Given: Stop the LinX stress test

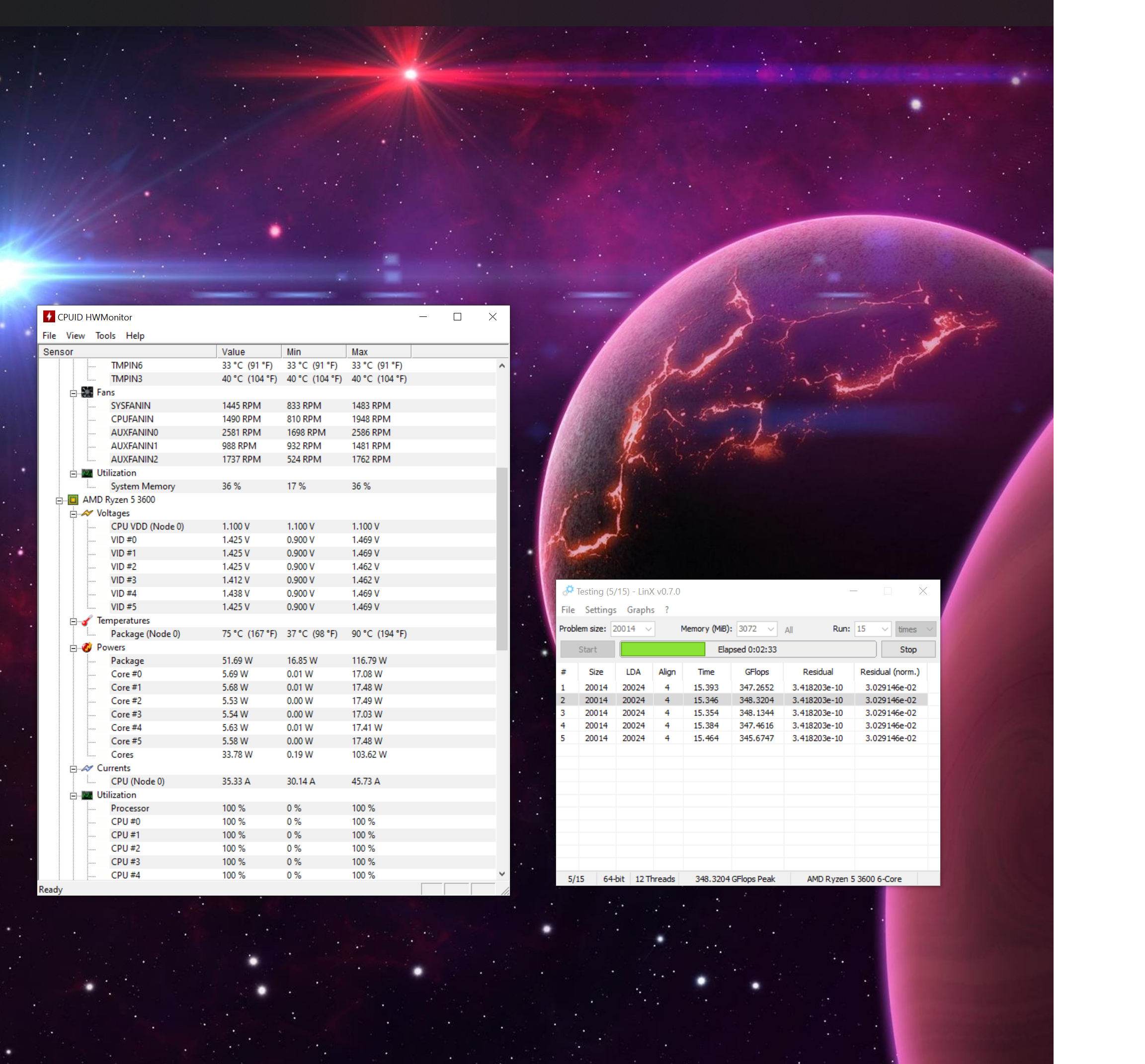Looking at the screenshot, I should [908, 649].
